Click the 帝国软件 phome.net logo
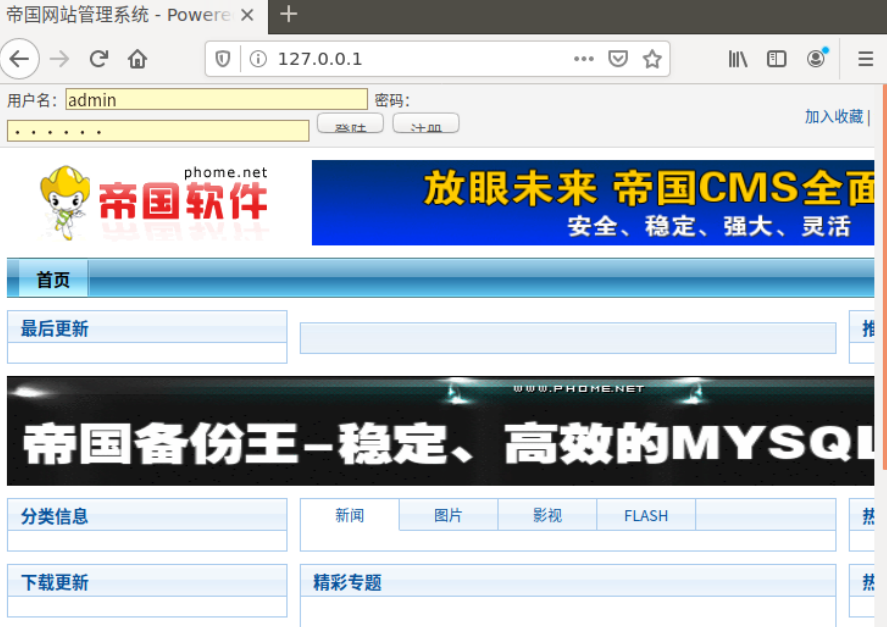 point(140,200)
